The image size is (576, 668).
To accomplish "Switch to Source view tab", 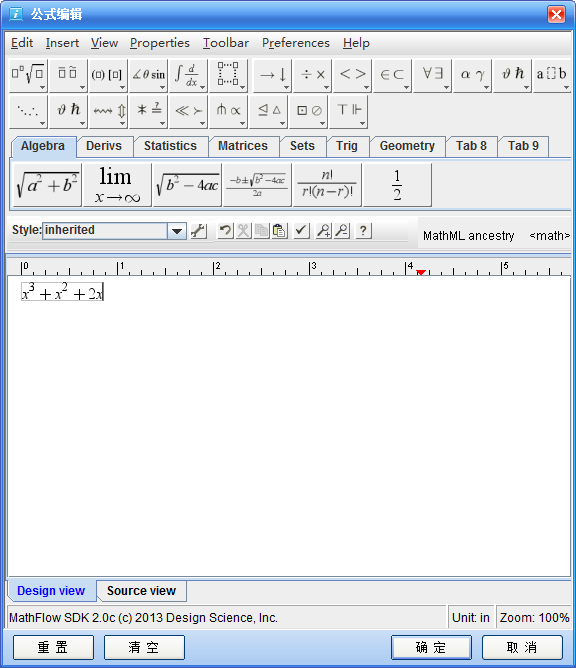I will click(x=141, y=591).
